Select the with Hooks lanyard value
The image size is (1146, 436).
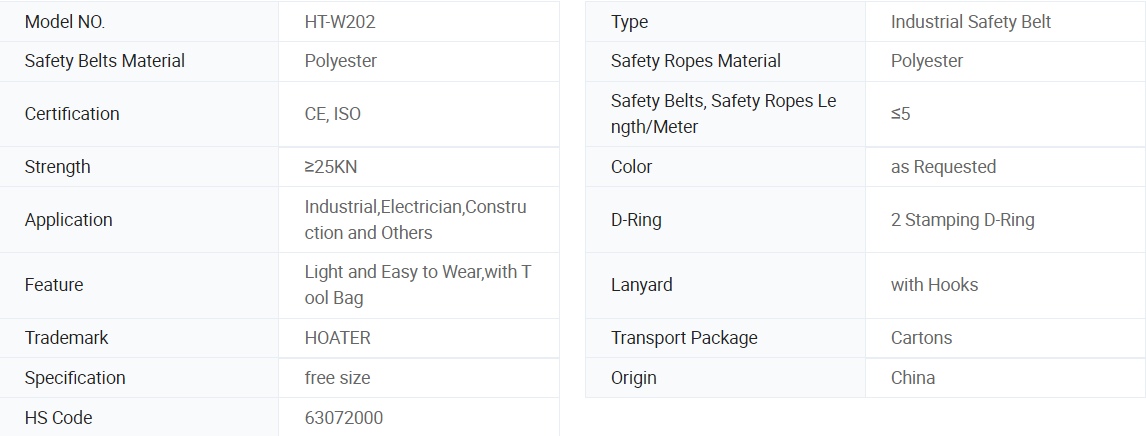tap(934, 285)
